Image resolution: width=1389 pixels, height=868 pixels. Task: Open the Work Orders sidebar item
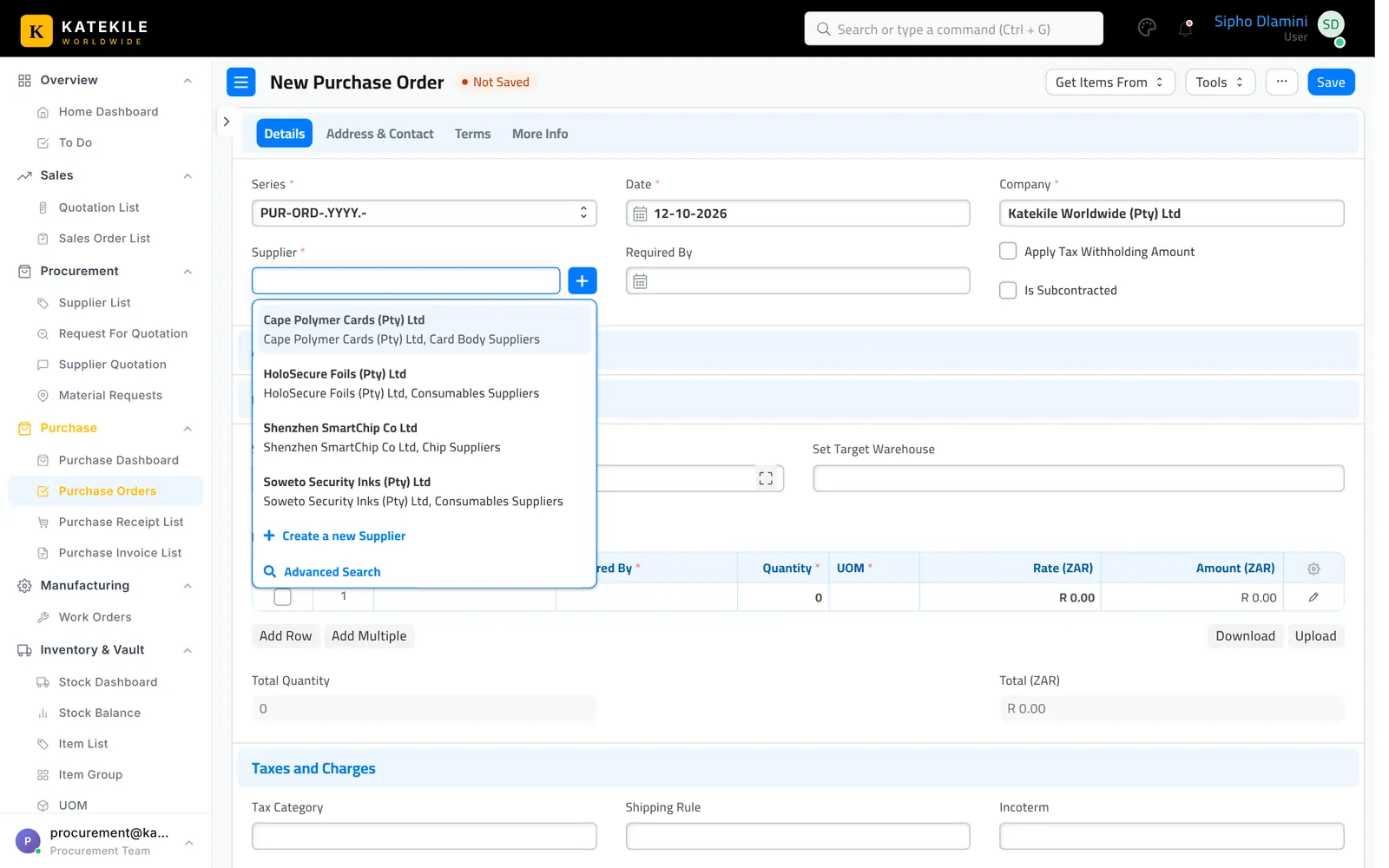(x=95, y=617)
